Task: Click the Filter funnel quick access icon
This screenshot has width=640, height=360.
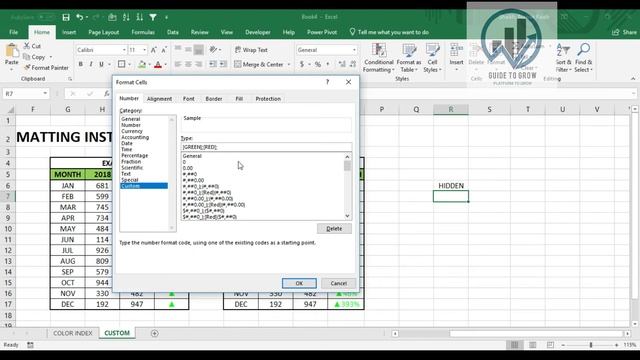Action: click(153, 17)
